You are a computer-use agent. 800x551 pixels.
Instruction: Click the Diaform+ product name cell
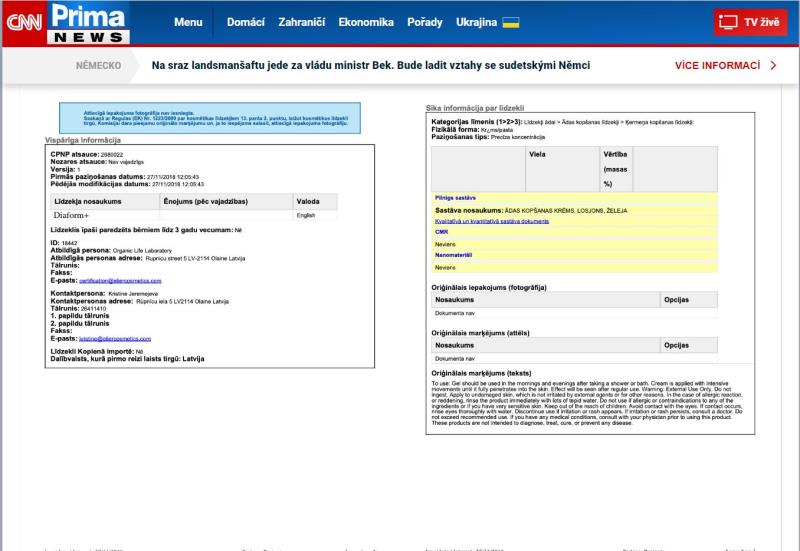pyautogui.click(x=105, y=215)
